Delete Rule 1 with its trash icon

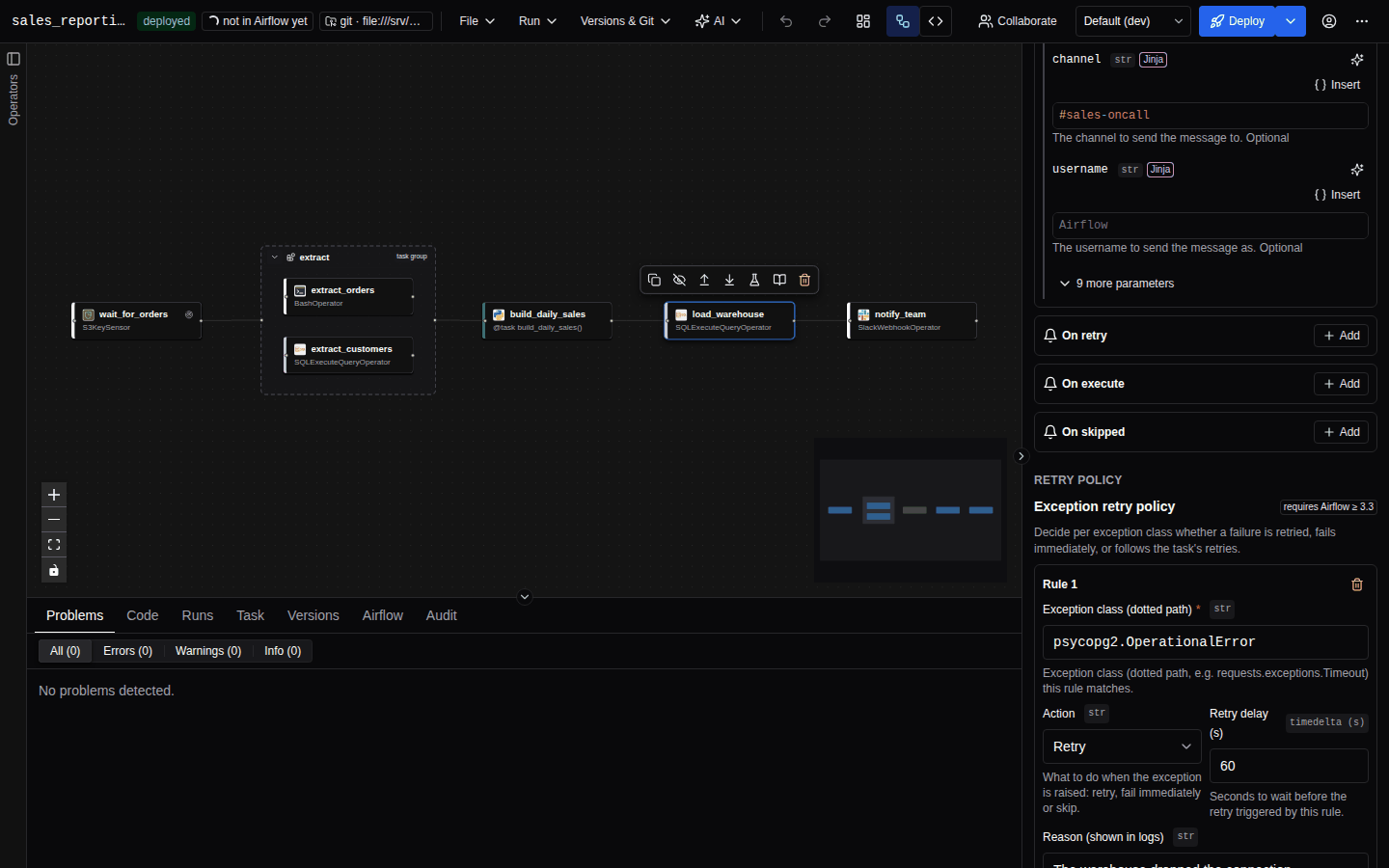point(1357,584)
